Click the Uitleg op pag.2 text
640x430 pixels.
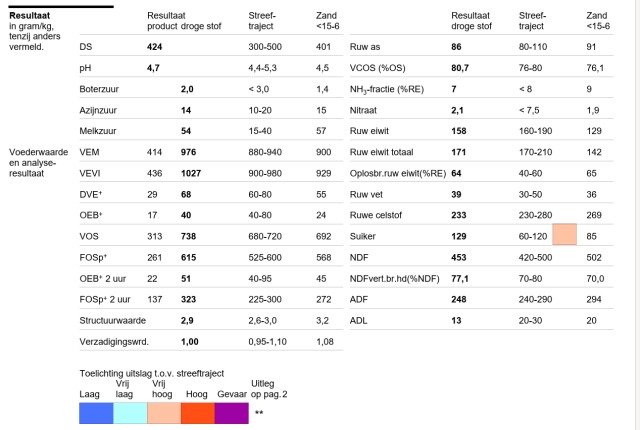click(x=269, y=389)
